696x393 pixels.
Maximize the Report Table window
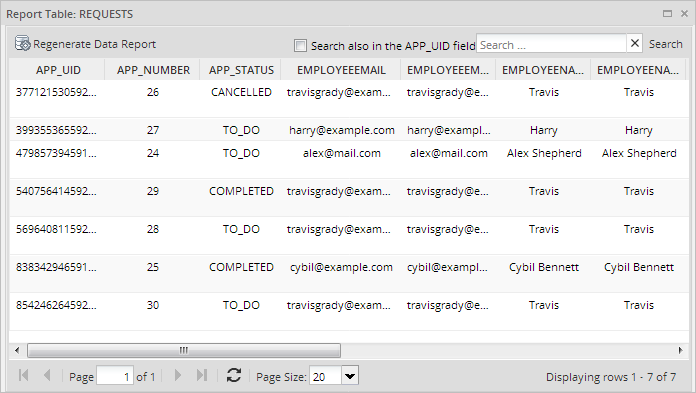667,14
